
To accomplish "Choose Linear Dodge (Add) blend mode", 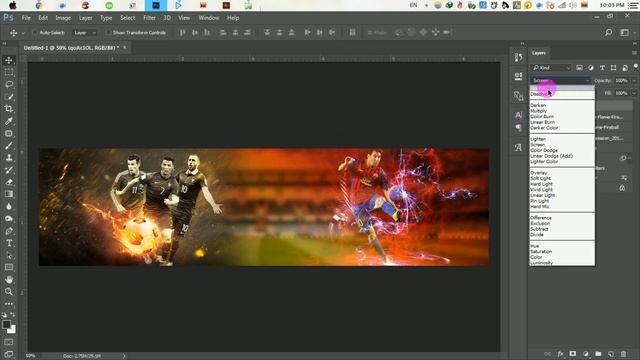I will (551, 156).
